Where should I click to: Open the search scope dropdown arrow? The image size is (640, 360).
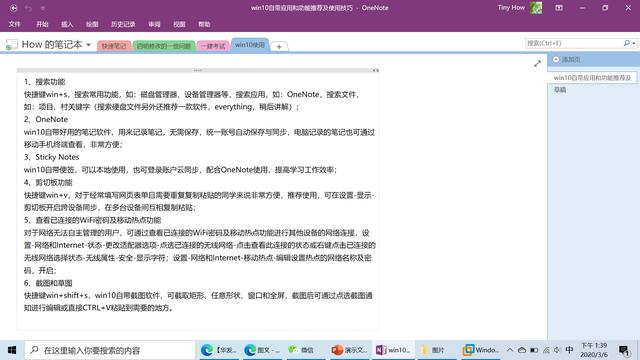tap(634, 43)
